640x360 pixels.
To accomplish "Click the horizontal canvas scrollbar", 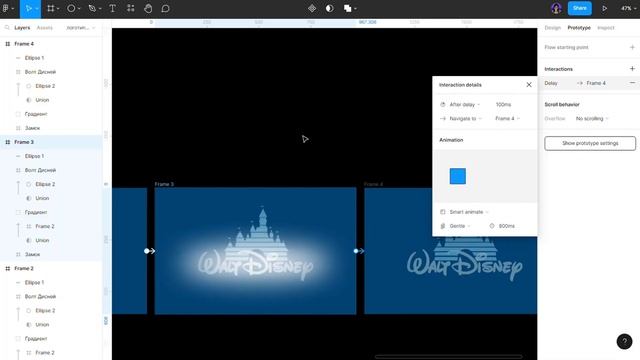I will pos(448,356).
